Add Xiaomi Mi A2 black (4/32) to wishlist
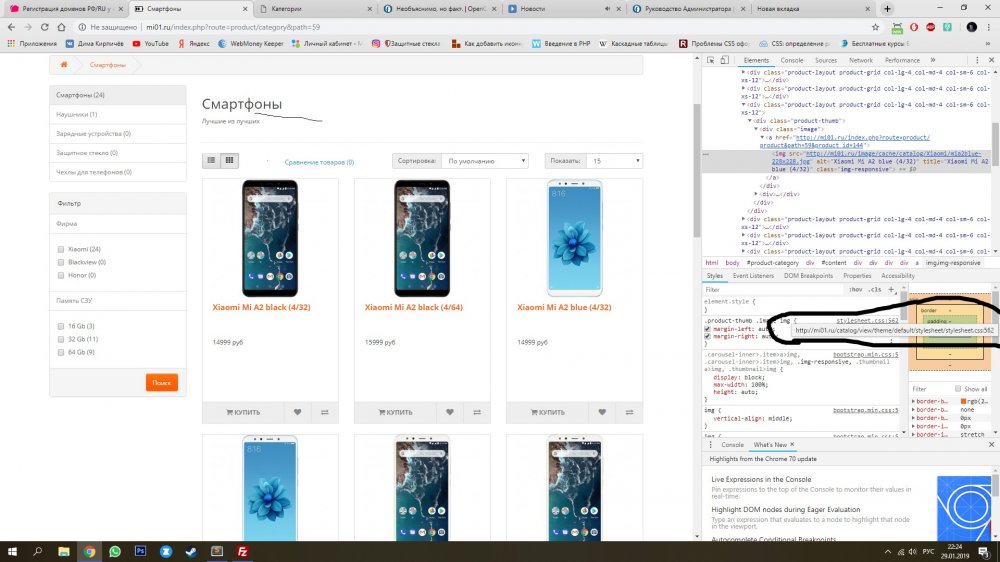The height and width of the screenshot is (562, 1000). tap(297, 412)
